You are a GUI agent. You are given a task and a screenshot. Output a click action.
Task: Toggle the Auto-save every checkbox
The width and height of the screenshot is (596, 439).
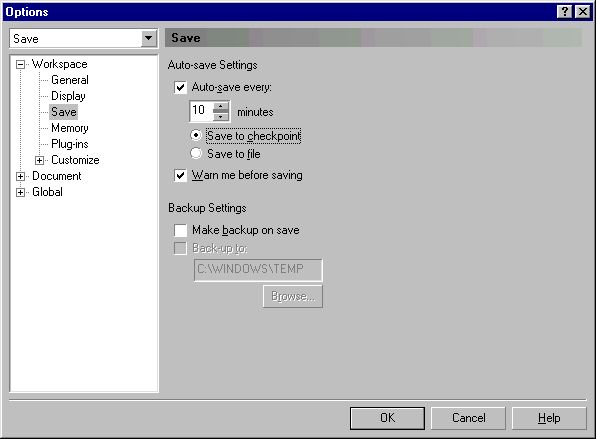[x=180, y=87]
